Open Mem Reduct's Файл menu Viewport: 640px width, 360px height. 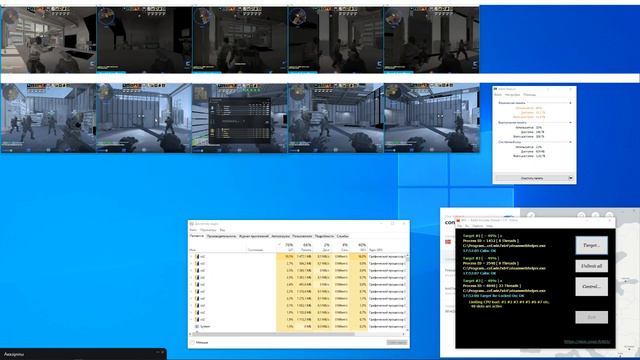pyautogui.click(x=498, y=95)
